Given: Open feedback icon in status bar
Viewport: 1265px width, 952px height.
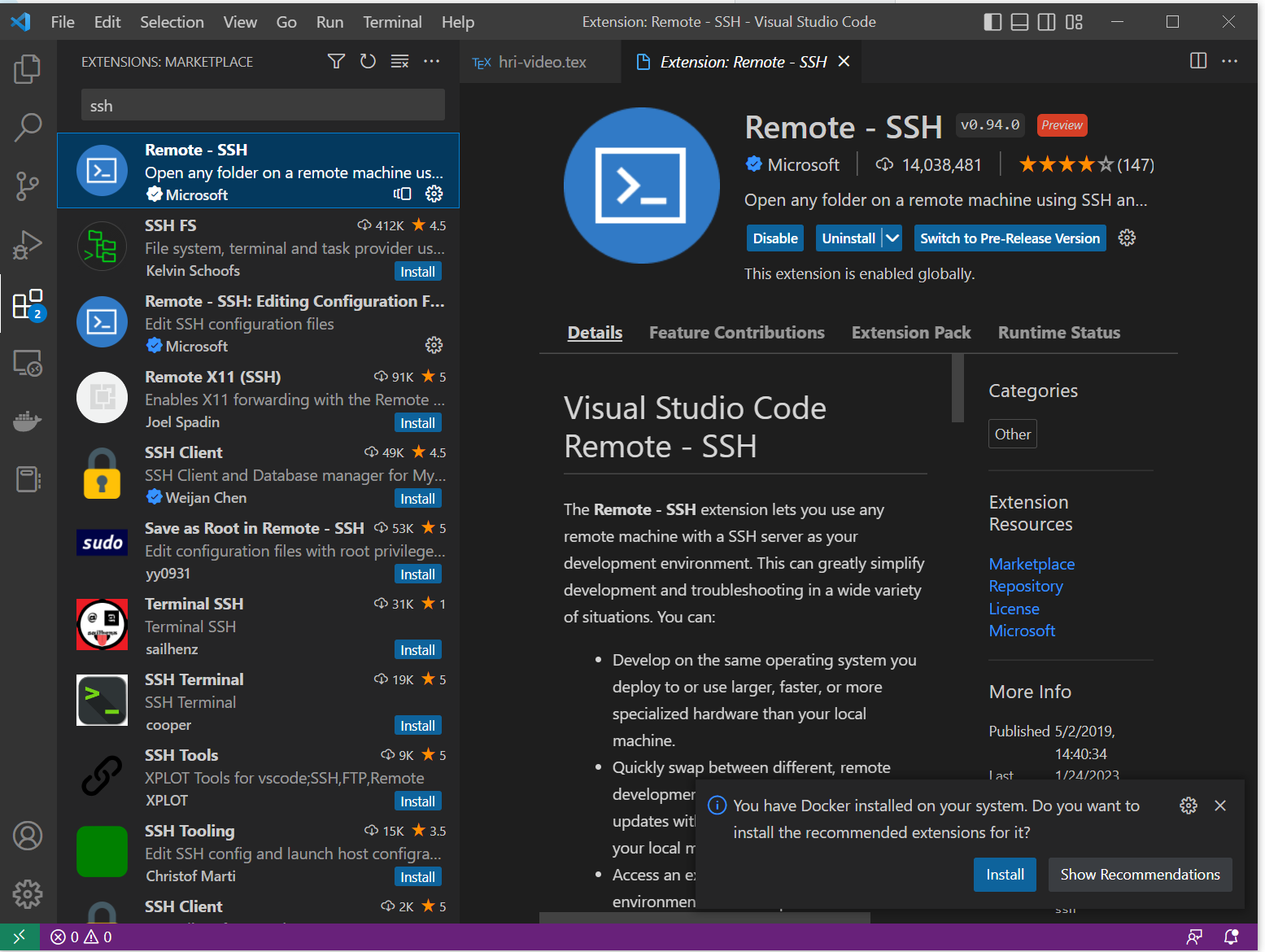Looking at the screenshot, I should coord(1194,937).
